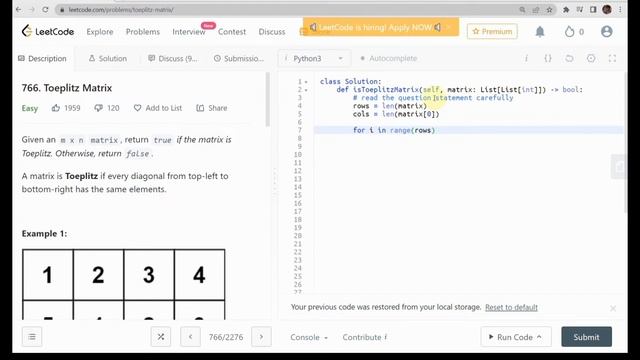This screenshot has width=640, height=360.
Task: Click the Contribute link
Action: [364, 337]
